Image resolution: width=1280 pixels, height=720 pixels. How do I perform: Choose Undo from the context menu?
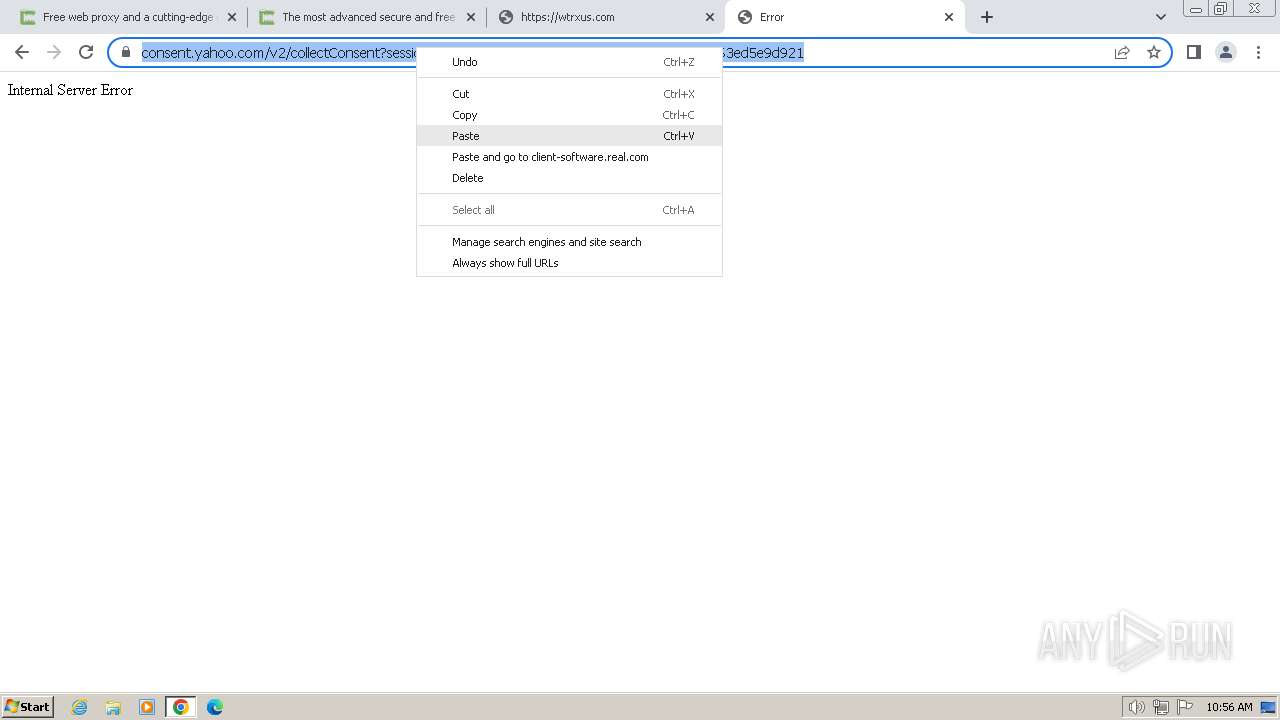pyautogui.click(x=569, y=62)
